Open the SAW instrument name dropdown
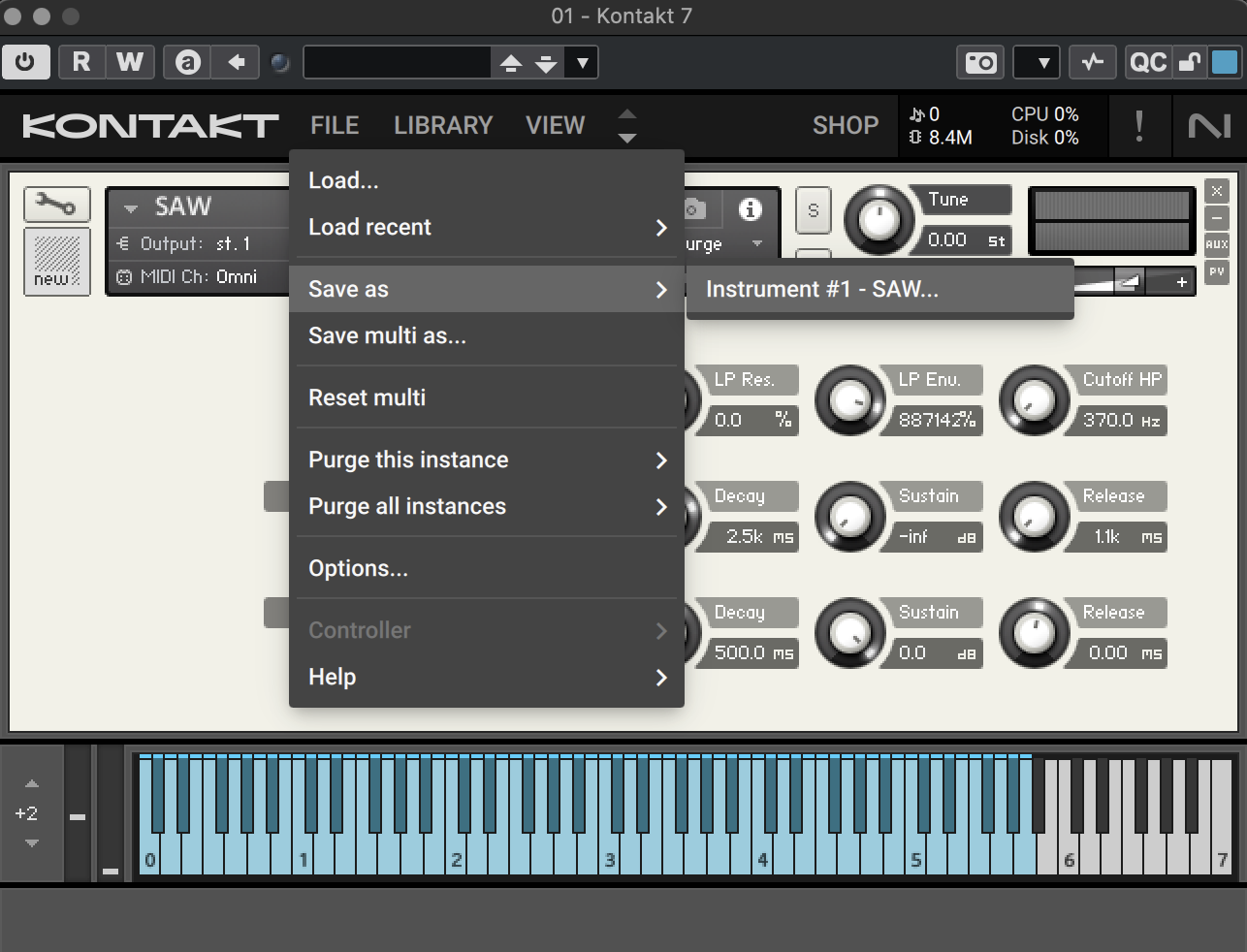 click(x=131, y=207)
